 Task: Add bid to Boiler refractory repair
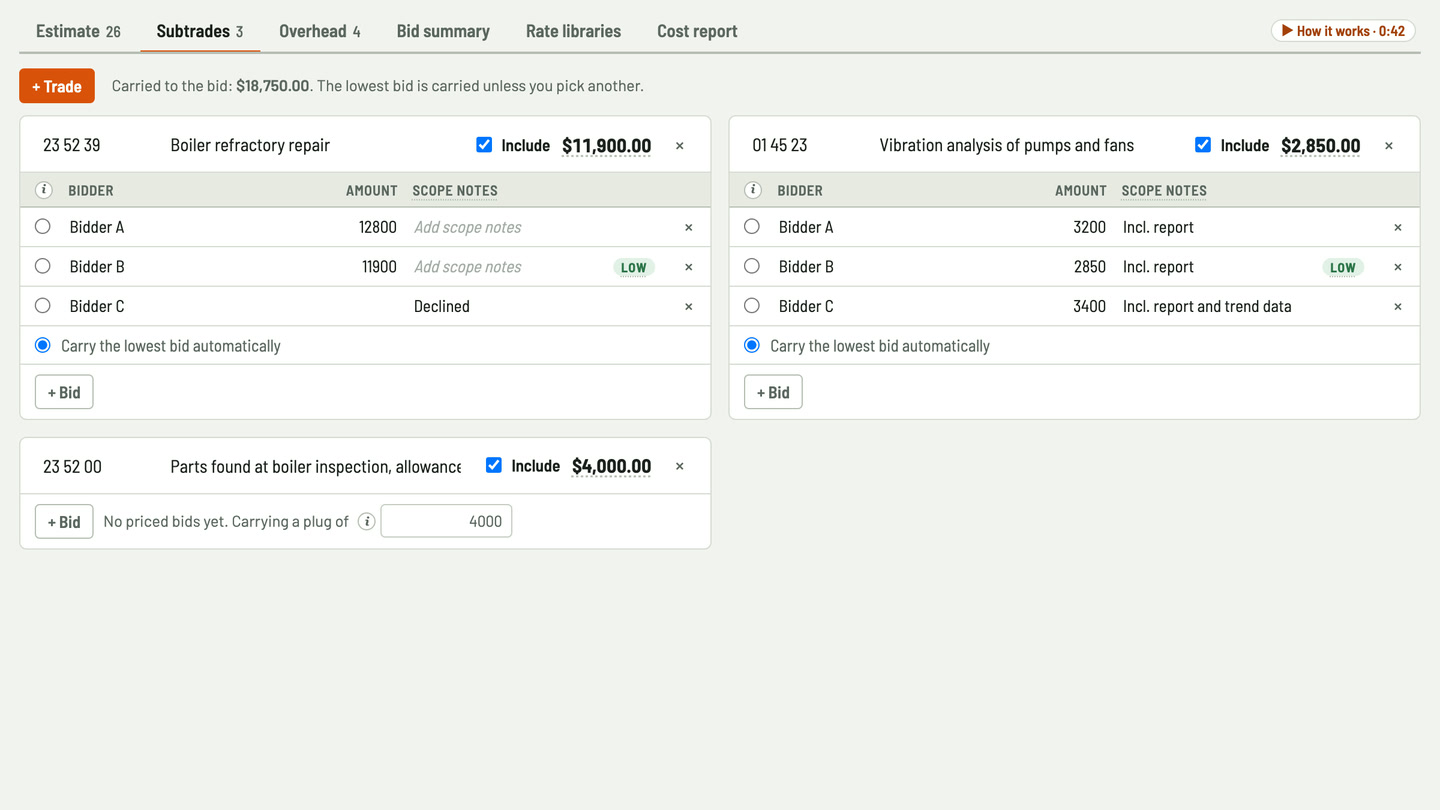click(x=64, y=392)
